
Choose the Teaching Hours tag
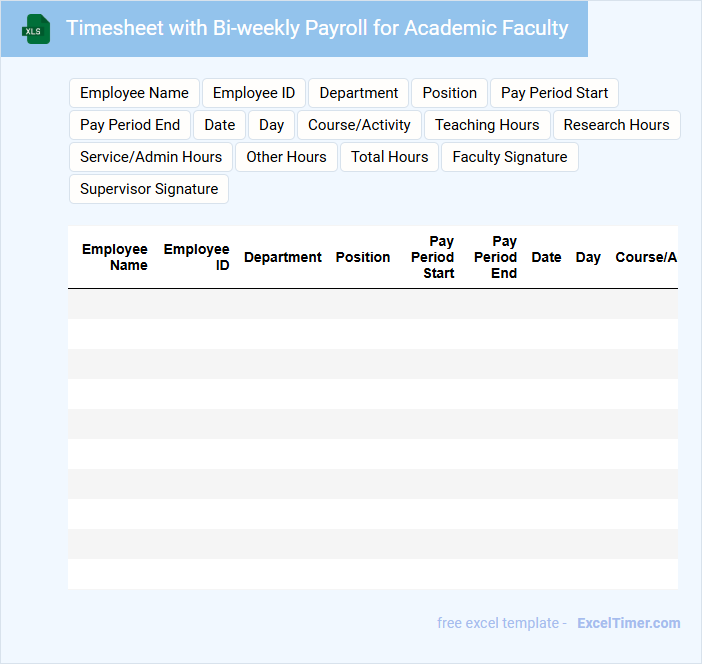(487, 125)
